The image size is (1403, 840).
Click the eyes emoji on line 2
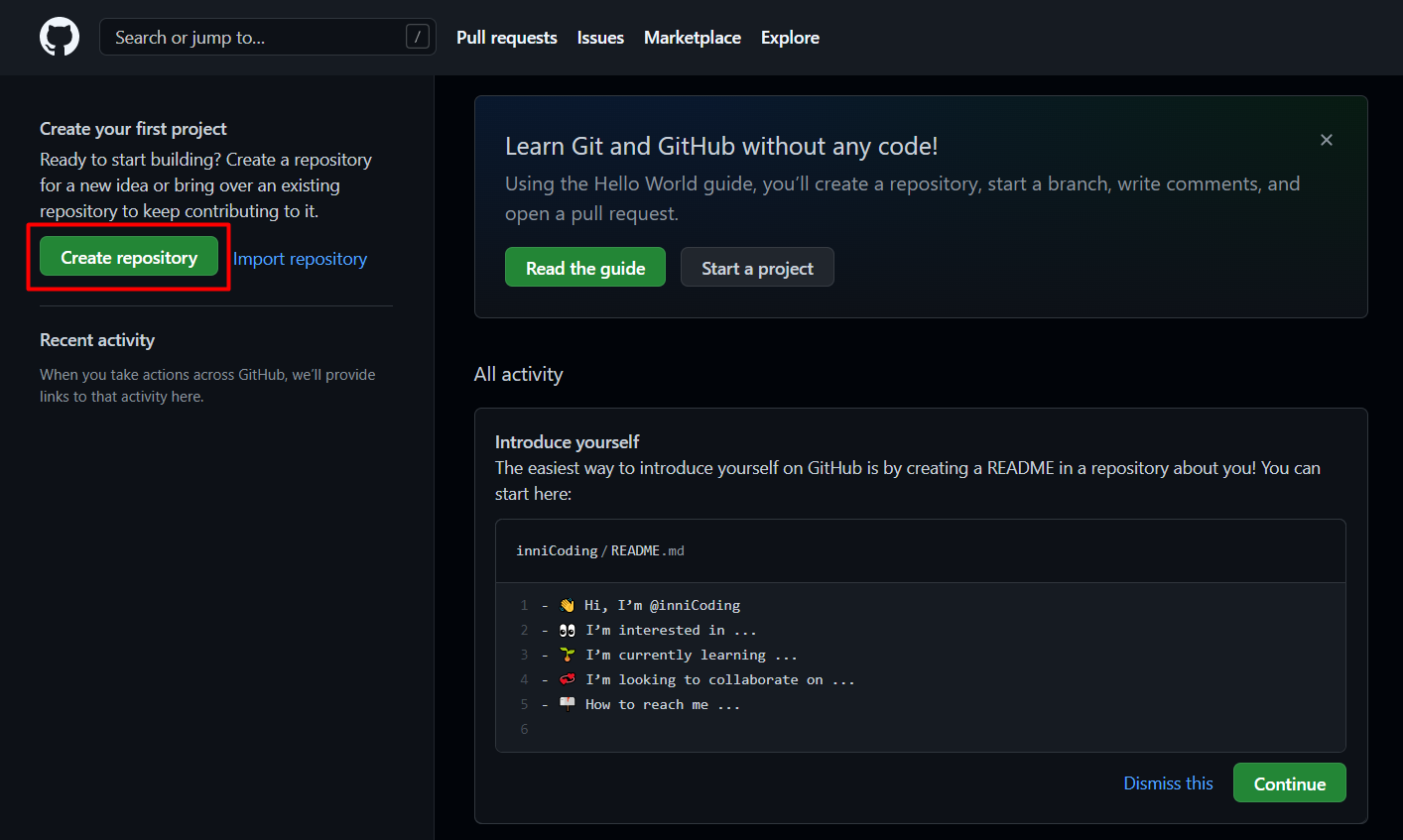click(567, 630)
